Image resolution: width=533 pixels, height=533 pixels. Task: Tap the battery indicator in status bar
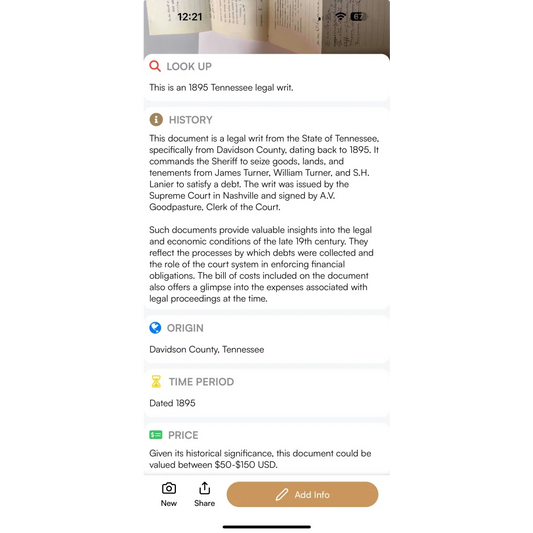[x=358, y=16]
